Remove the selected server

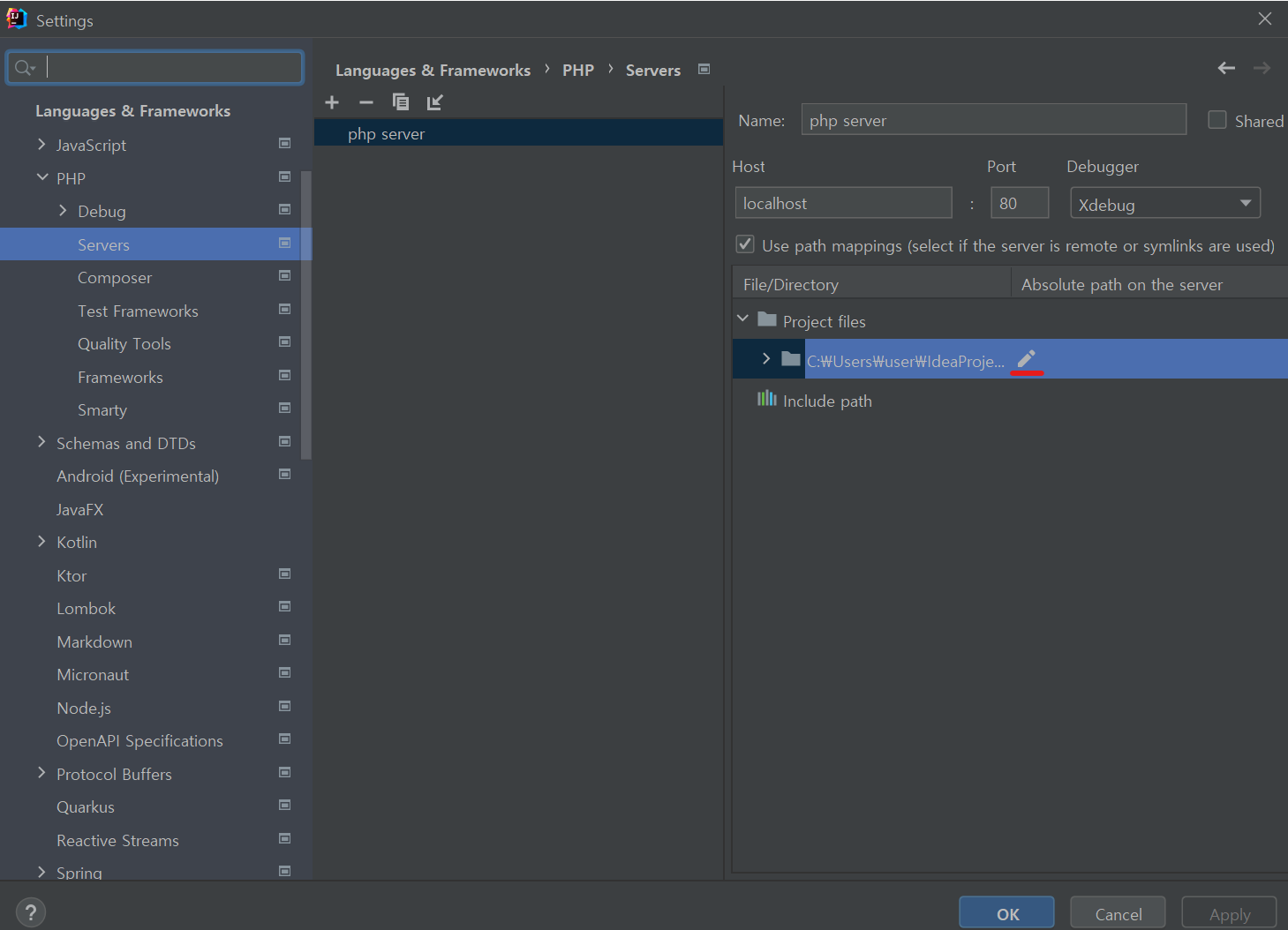pyautogui.click(x=366, y=102)
